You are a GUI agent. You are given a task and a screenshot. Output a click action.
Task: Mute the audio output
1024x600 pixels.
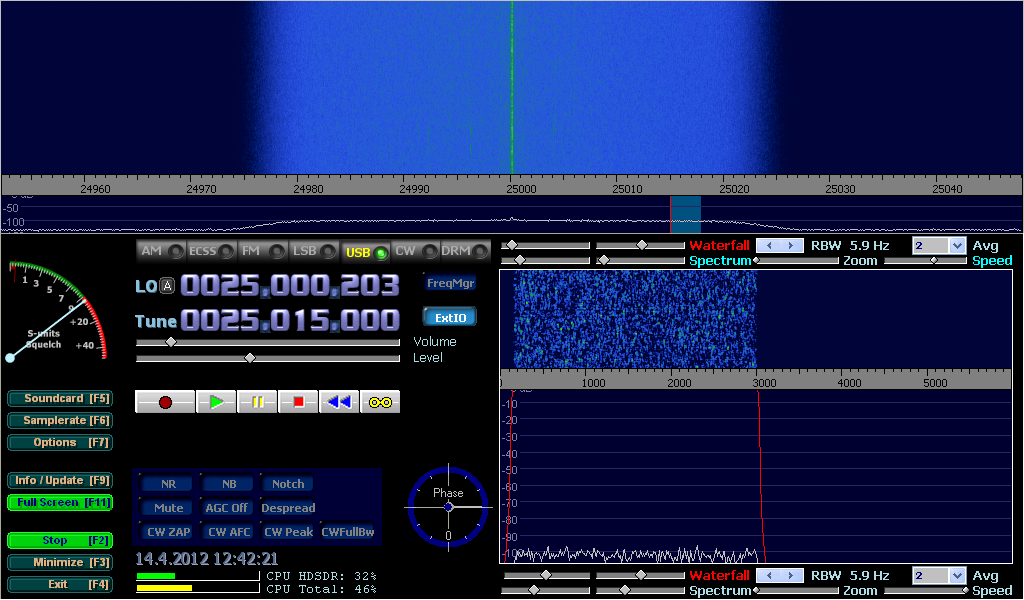point(168,508)
